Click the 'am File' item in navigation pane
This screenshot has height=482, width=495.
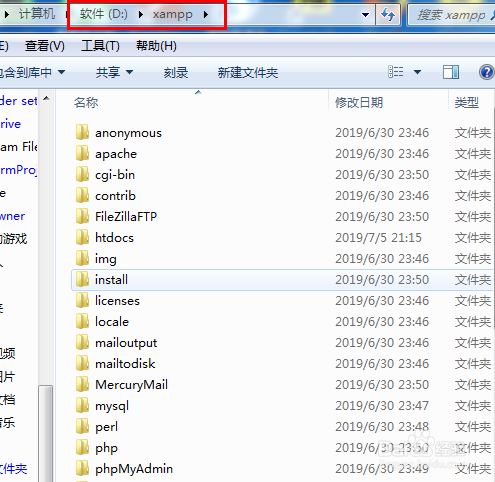[19, 147]
